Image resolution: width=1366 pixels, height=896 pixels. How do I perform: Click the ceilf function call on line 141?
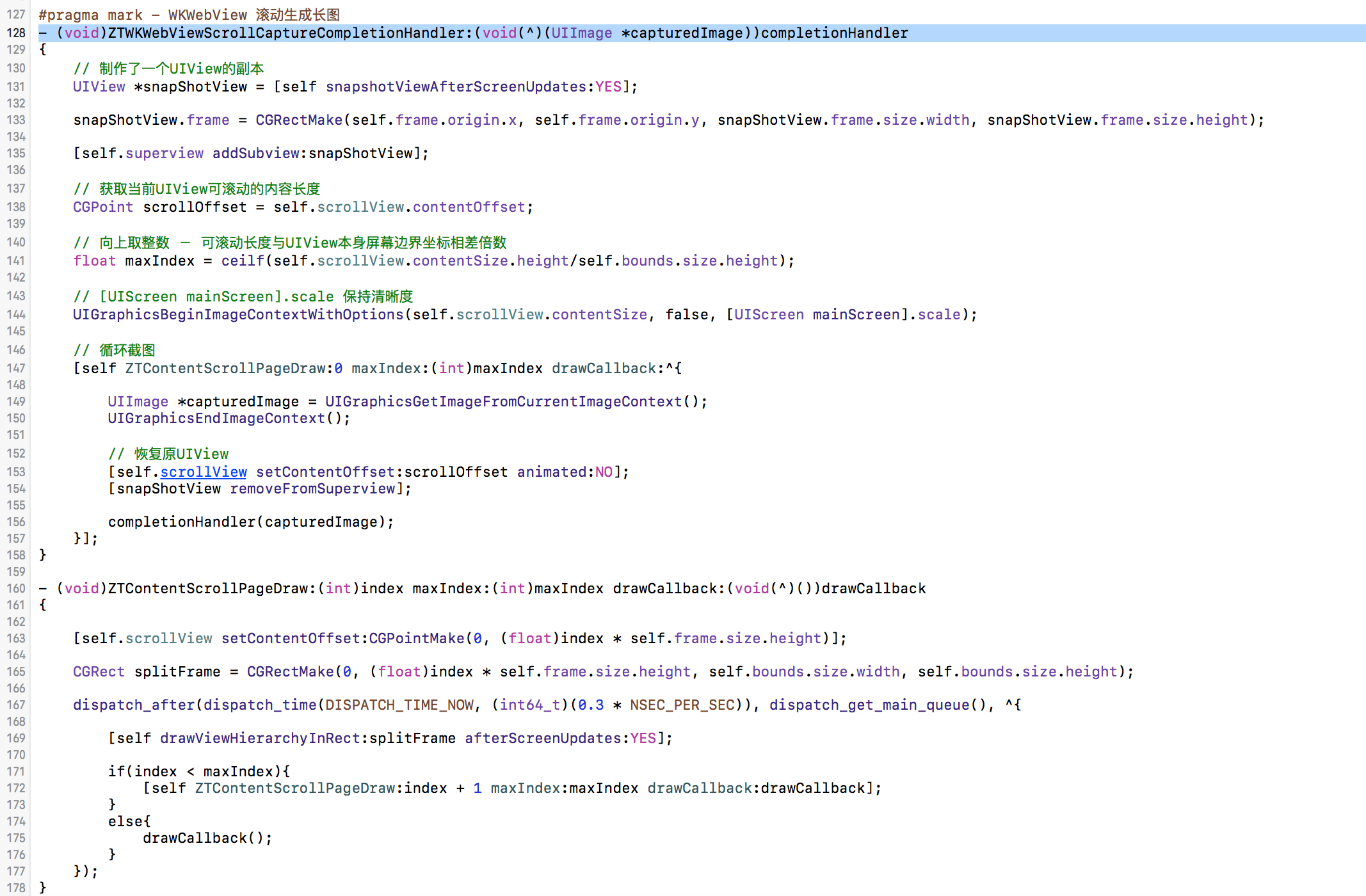(243, 260)
